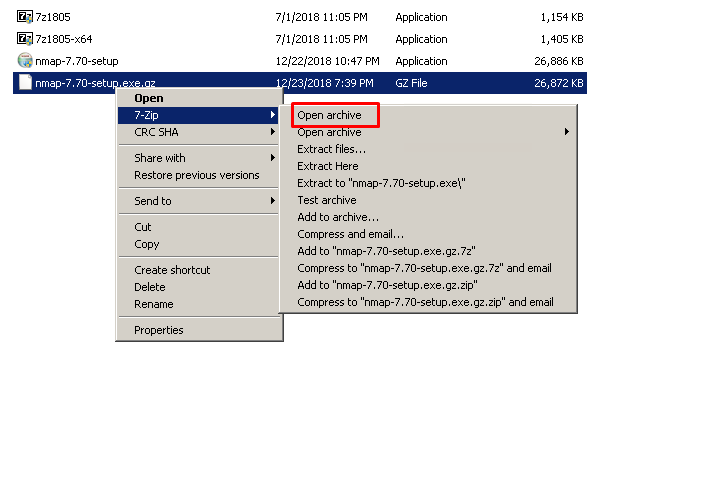Expand the Send to submenu arrow

tap(273, 200)
